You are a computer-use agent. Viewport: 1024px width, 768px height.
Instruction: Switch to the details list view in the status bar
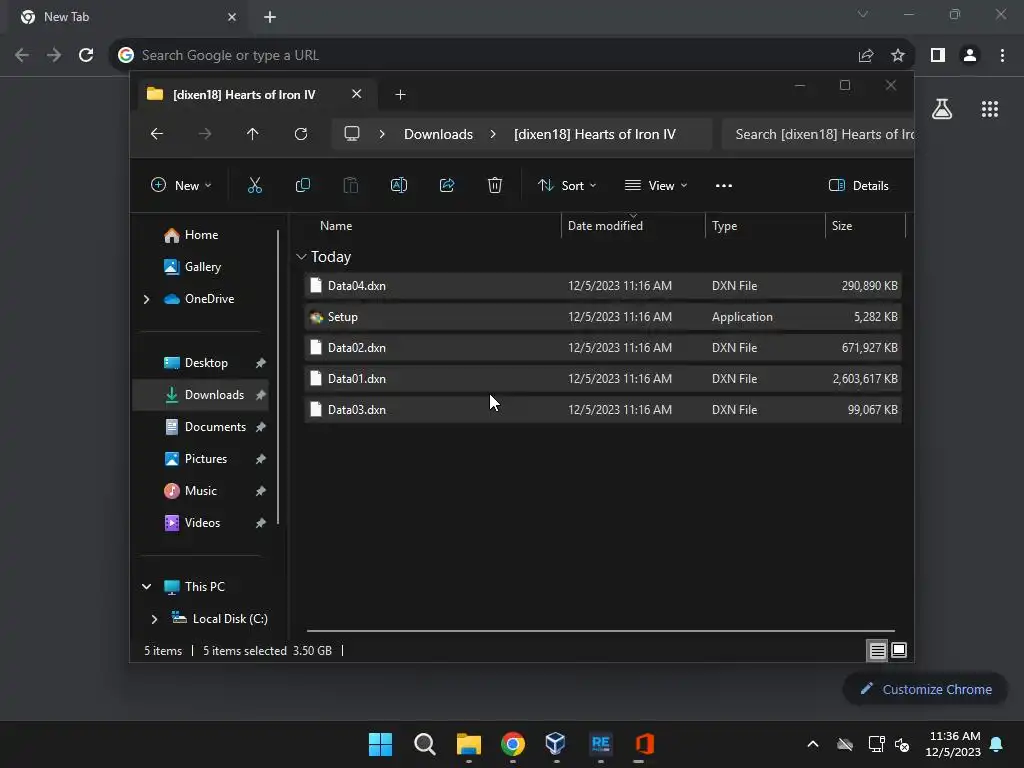click(x=877, y=650)
